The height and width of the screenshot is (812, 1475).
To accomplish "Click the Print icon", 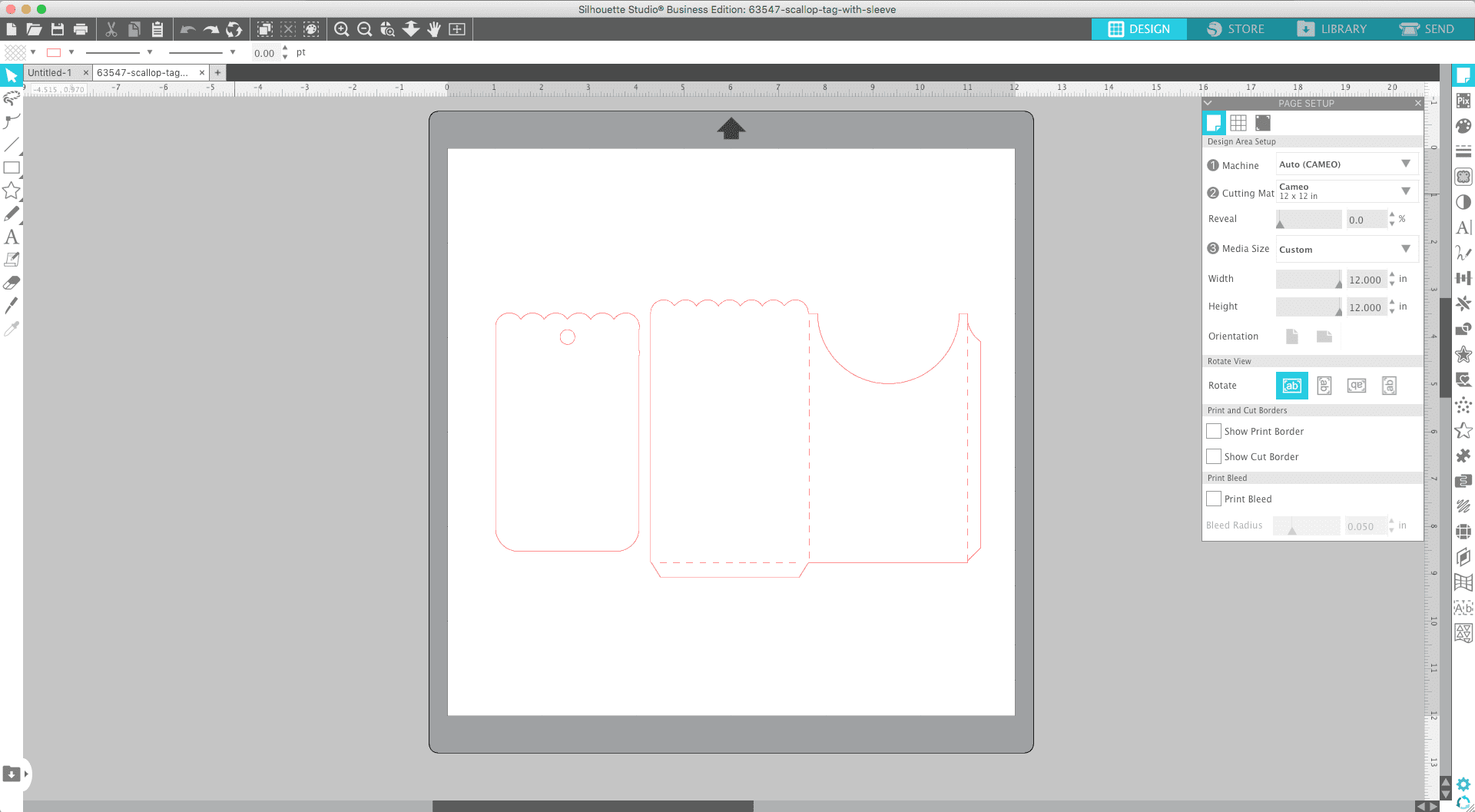I will click(81, 29).
